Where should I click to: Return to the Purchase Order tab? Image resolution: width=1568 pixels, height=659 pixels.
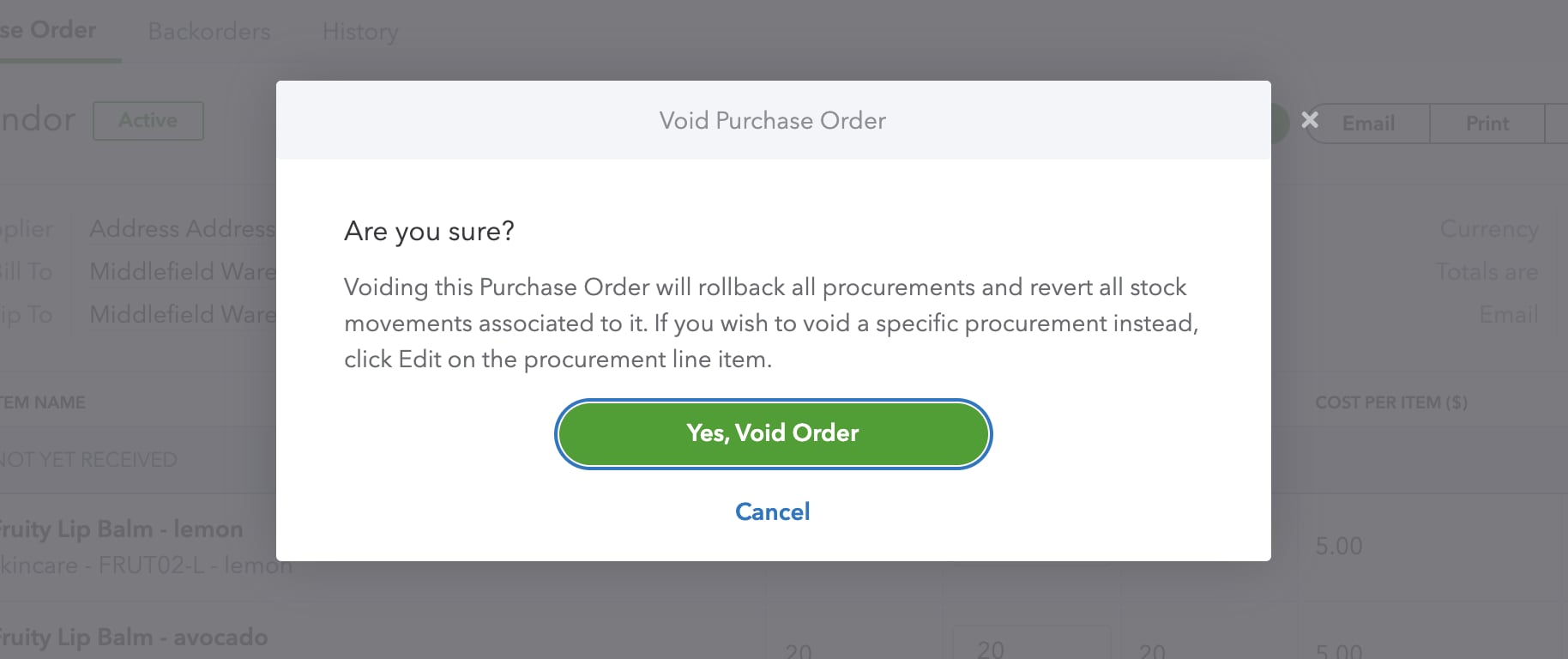pyautogui.click(x=47, y=28)
